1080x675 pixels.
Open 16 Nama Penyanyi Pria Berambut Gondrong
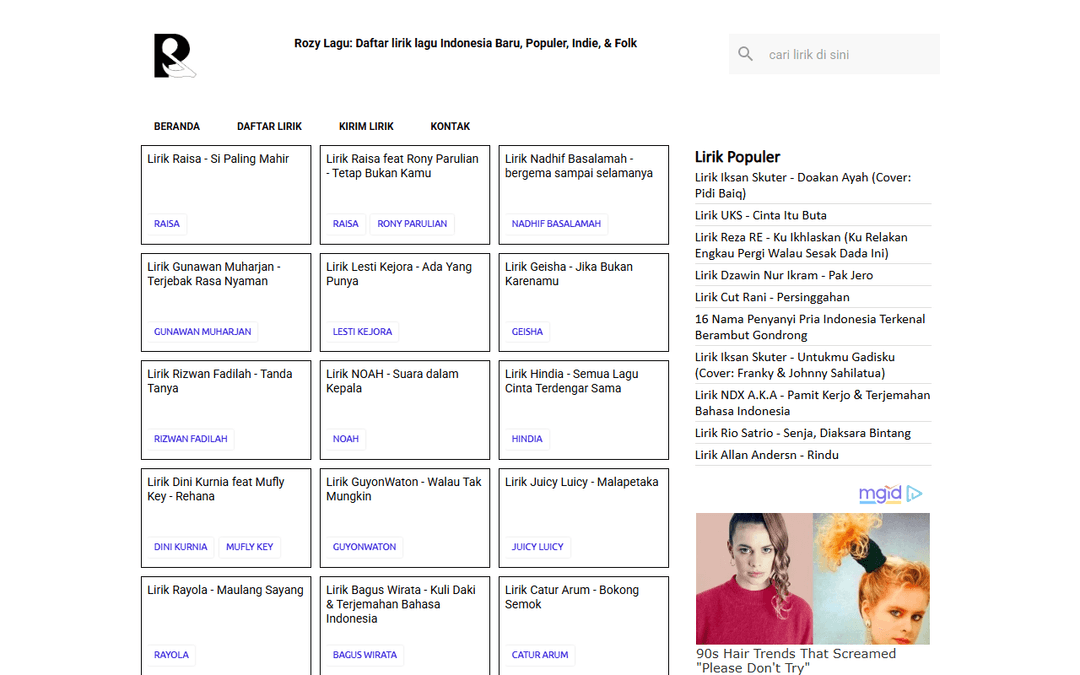(x=810, y=327)
